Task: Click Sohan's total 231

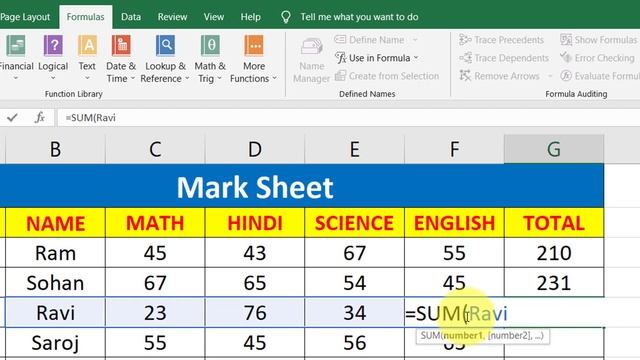Action: click(554, 283)
